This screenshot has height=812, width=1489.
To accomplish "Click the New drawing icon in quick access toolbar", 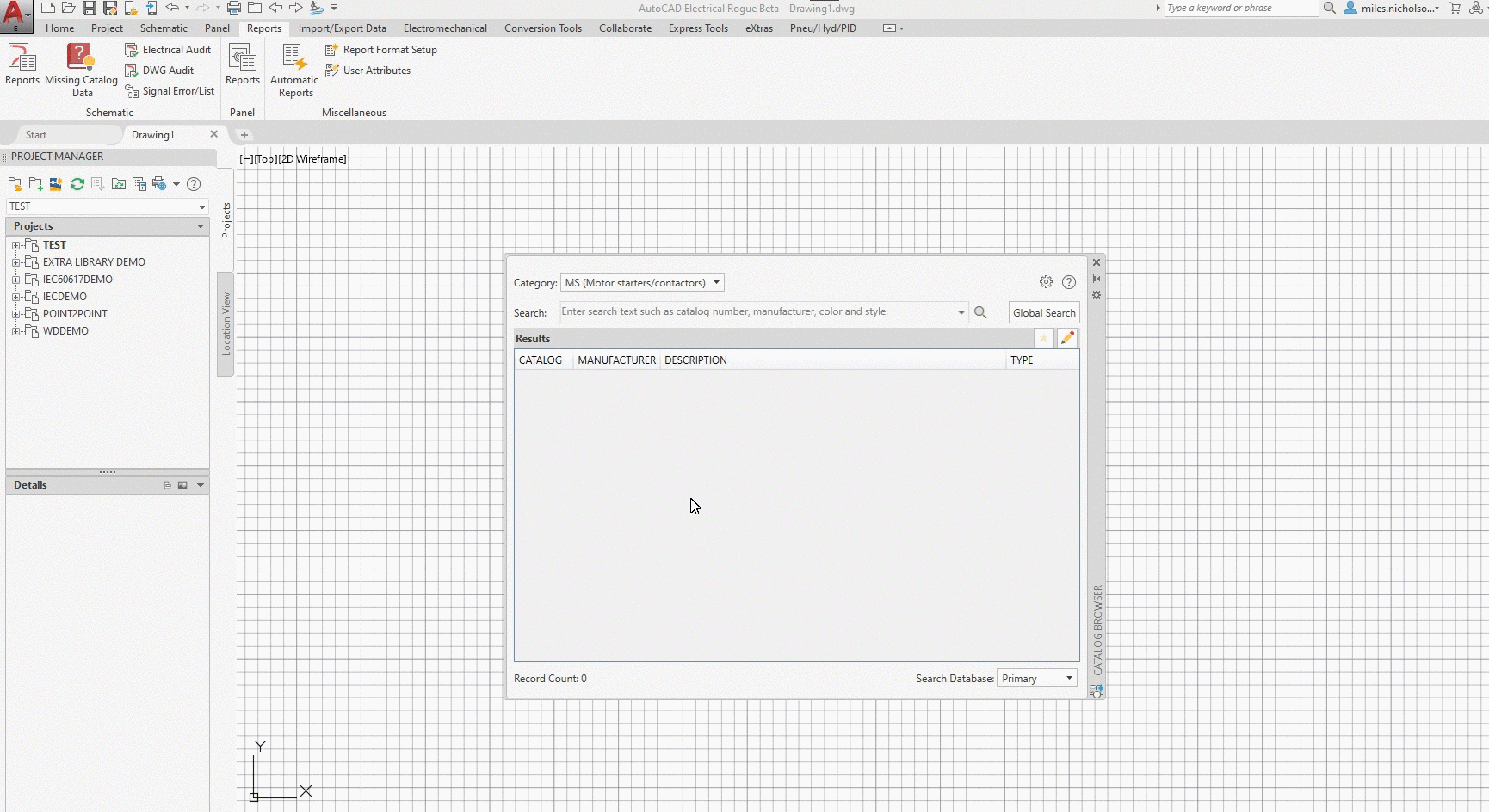I will point(48,8).
